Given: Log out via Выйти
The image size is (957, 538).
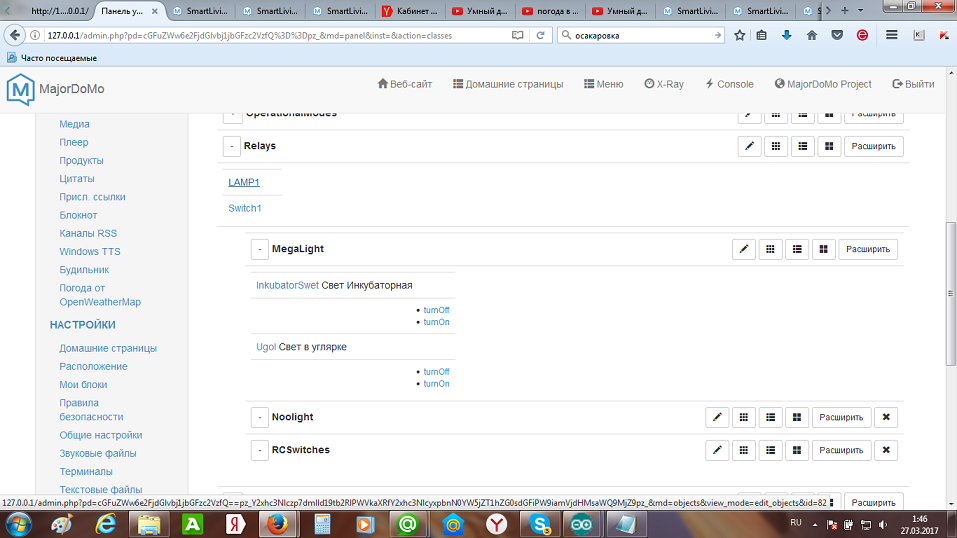Looking at the screenshot, I should (x=913, y=84).
